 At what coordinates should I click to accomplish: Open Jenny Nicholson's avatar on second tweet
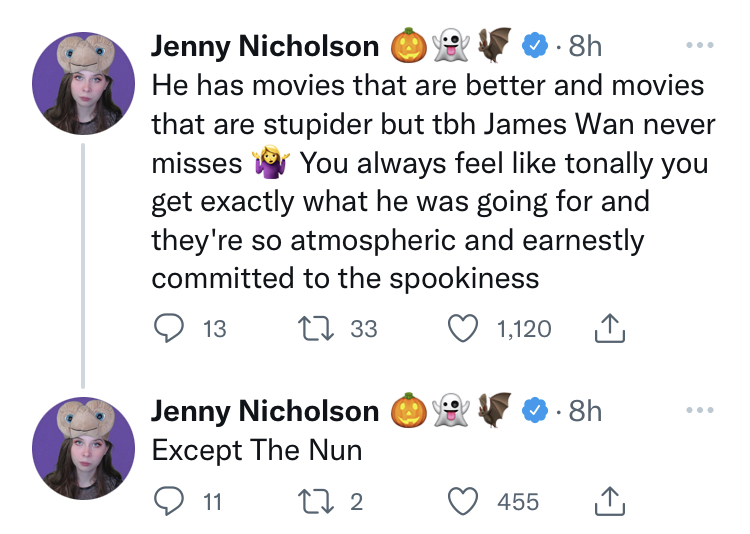pos(83,446)
